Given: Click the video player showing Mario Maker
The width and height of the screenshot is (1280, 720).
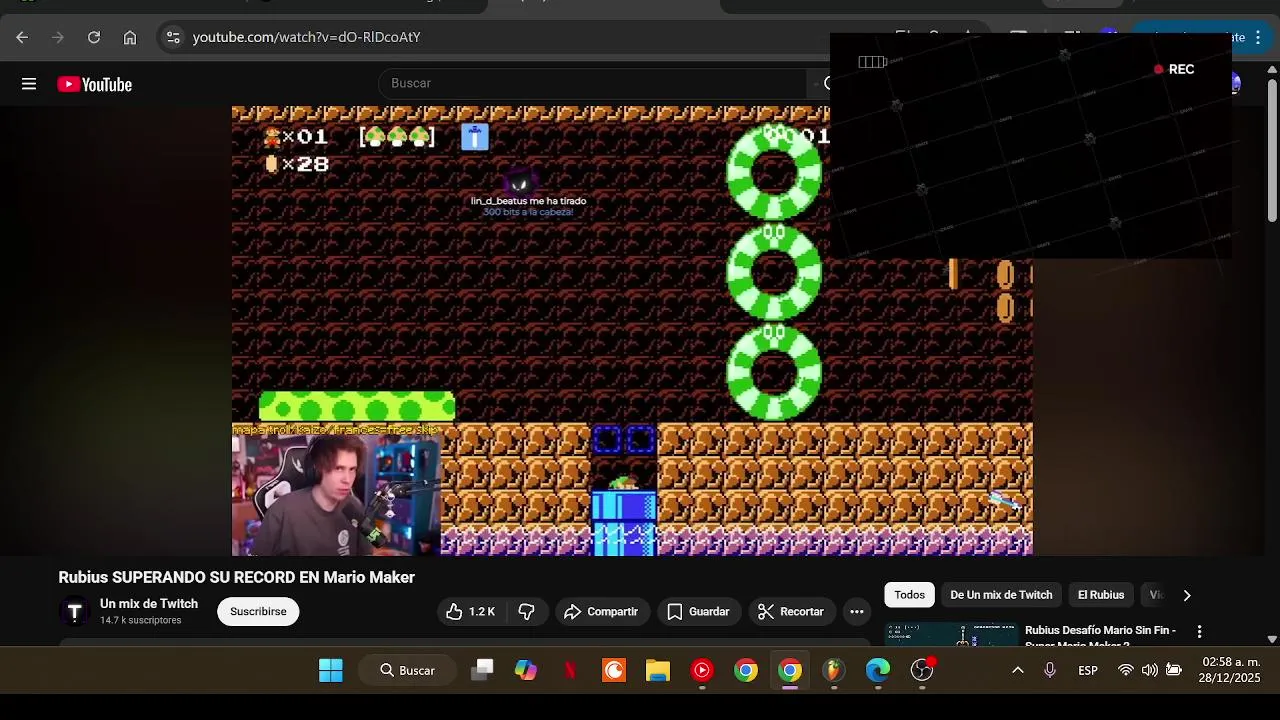Looking at the screenshot, I should [632, 330].
